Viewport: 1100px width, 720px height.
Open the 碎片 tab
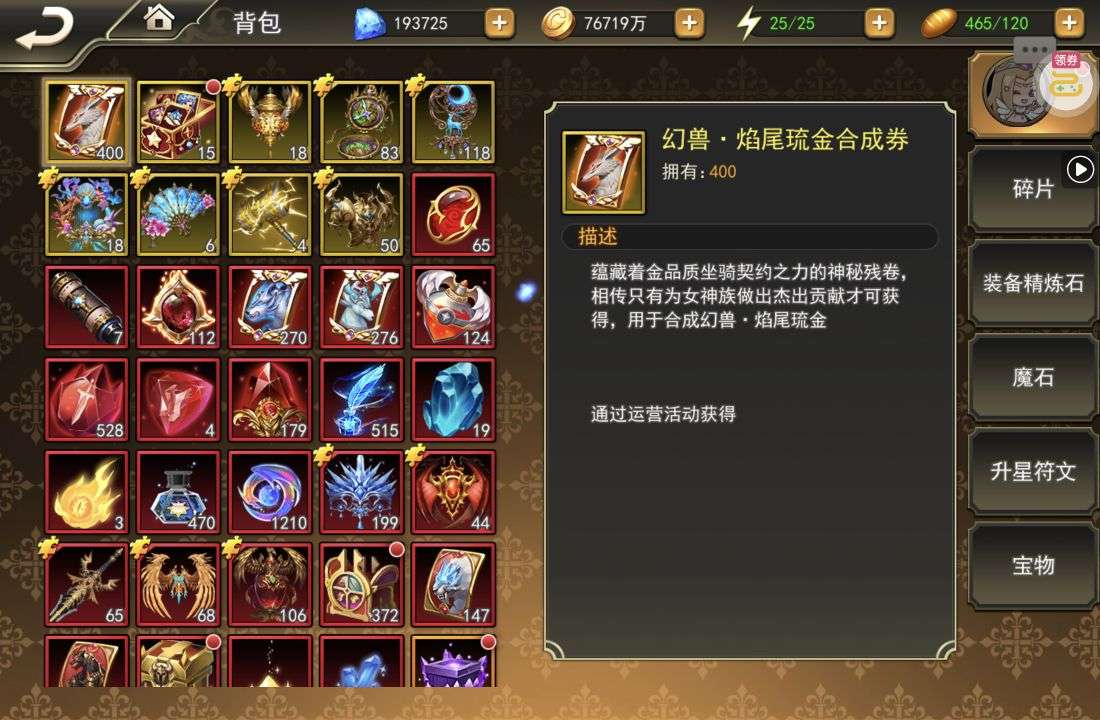1033,189
